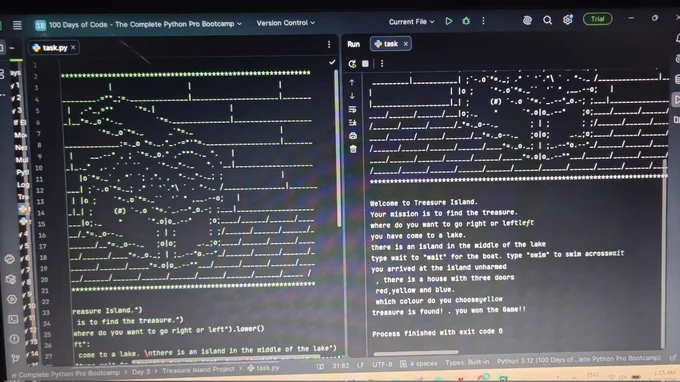The image size is (680, 382).
Task: Close the task run tab
Action: tap(406, 44)
